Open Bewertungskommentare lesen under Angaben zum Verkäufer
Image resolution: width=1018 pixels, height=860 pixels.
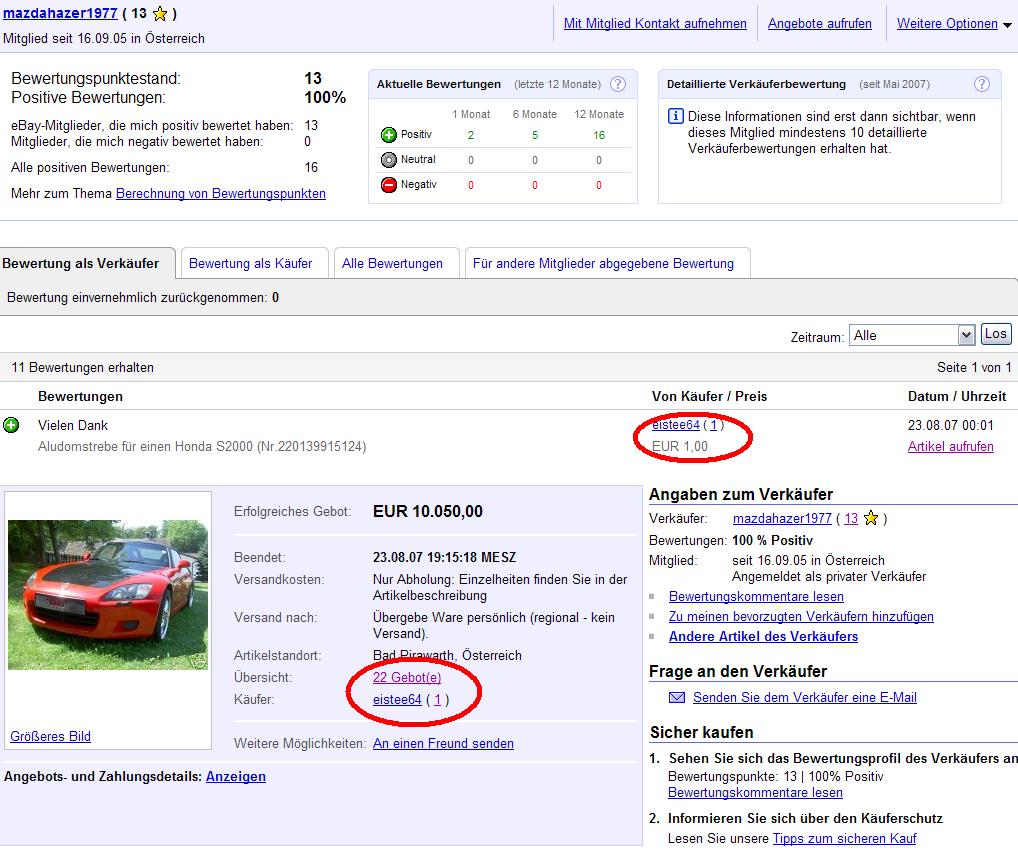(x=756, y=596)
